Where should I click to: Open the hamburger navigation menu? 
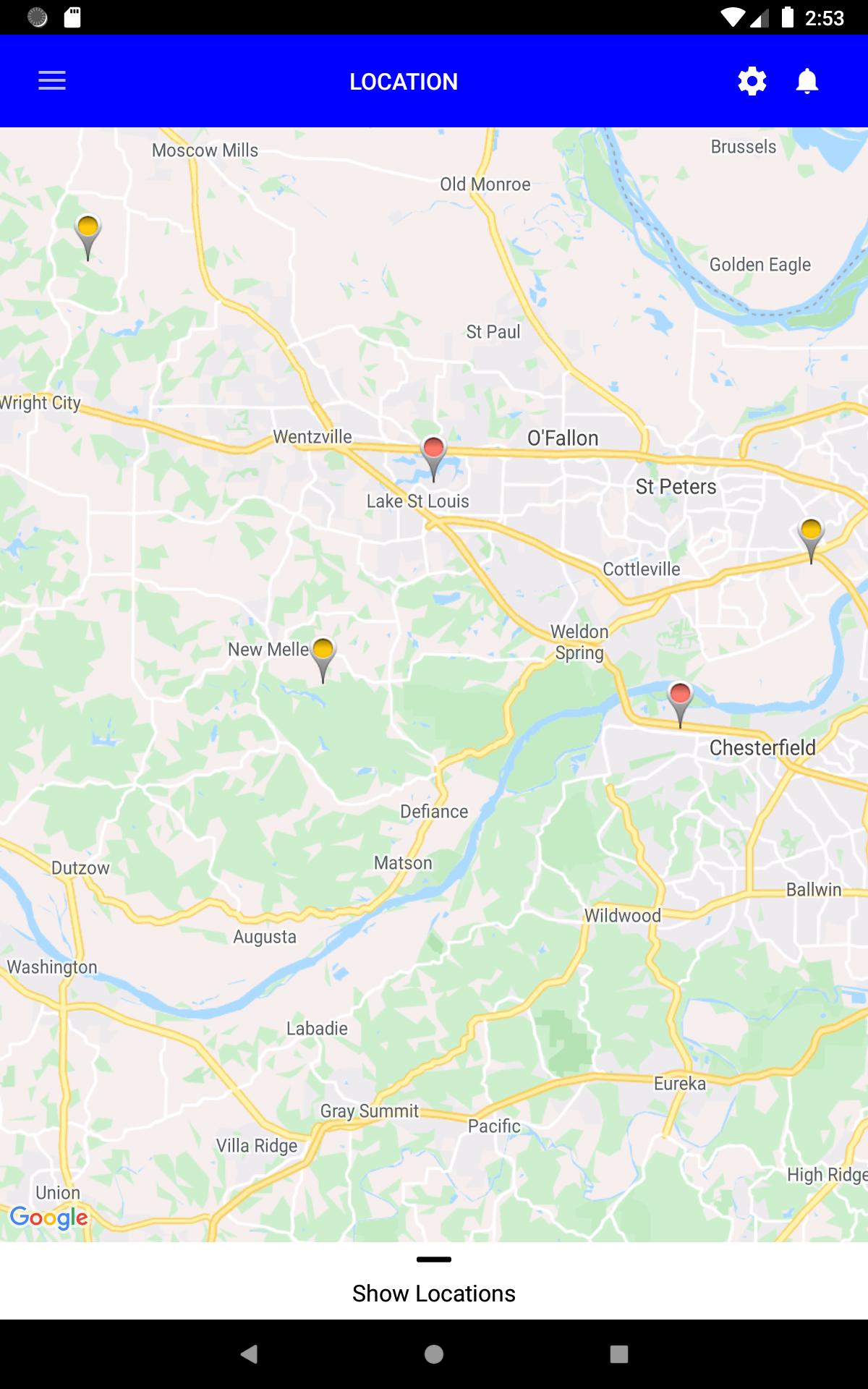click(x=52, y=81)
